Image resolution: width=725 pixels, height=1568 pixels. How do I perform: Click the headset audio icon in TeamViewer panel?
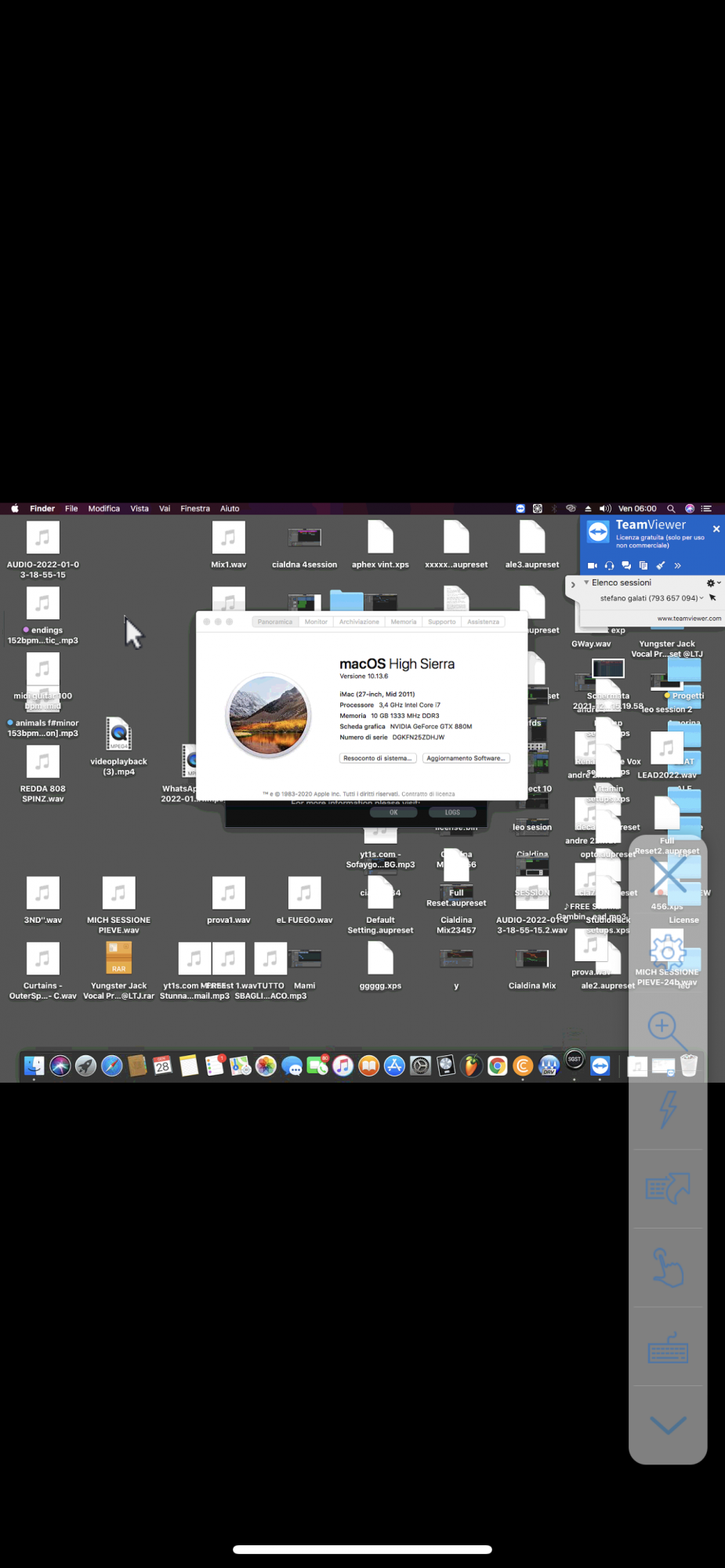pos(609,565)
